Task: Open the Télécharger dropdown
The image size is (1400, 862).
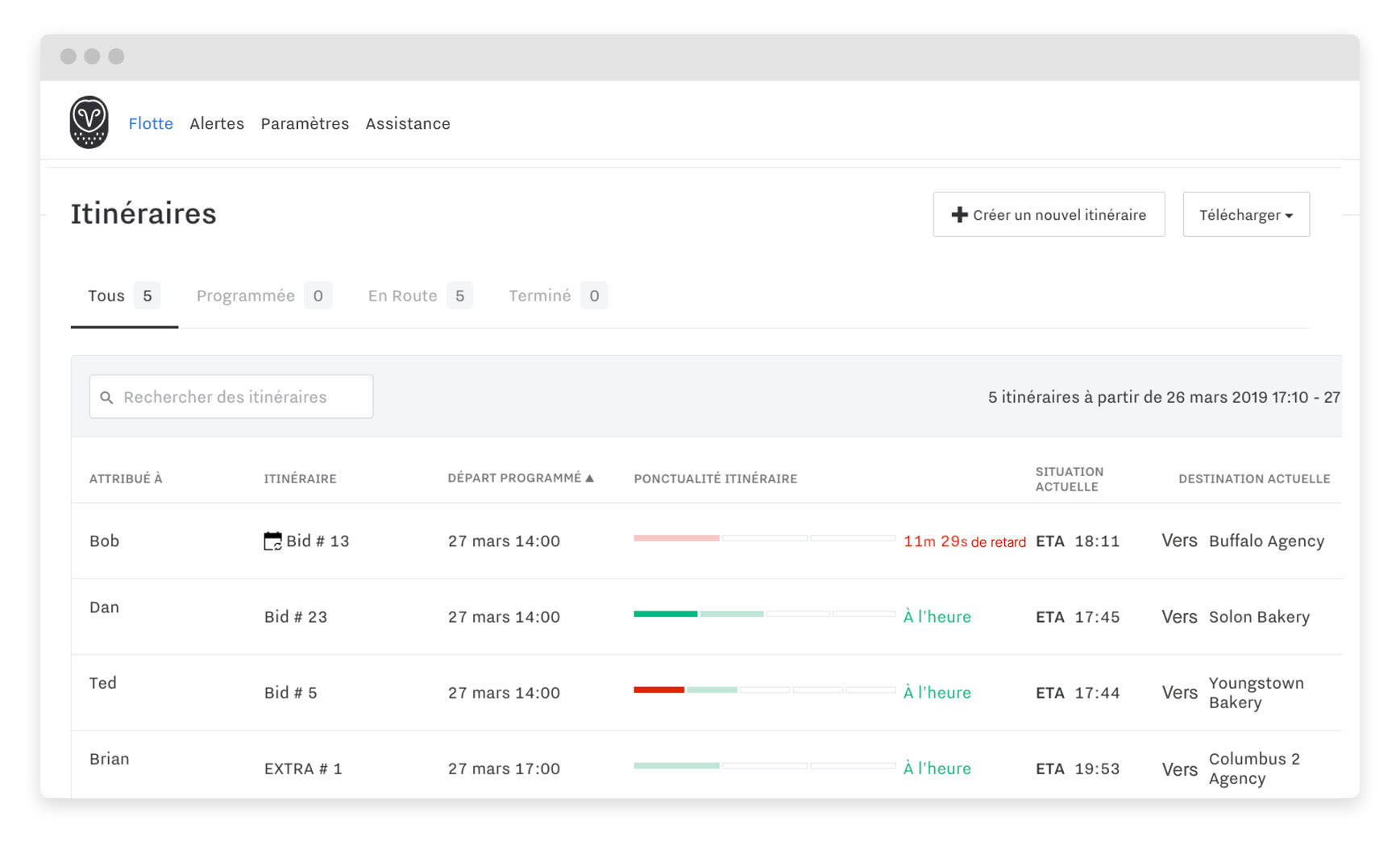Action: tap(1246, 214)
